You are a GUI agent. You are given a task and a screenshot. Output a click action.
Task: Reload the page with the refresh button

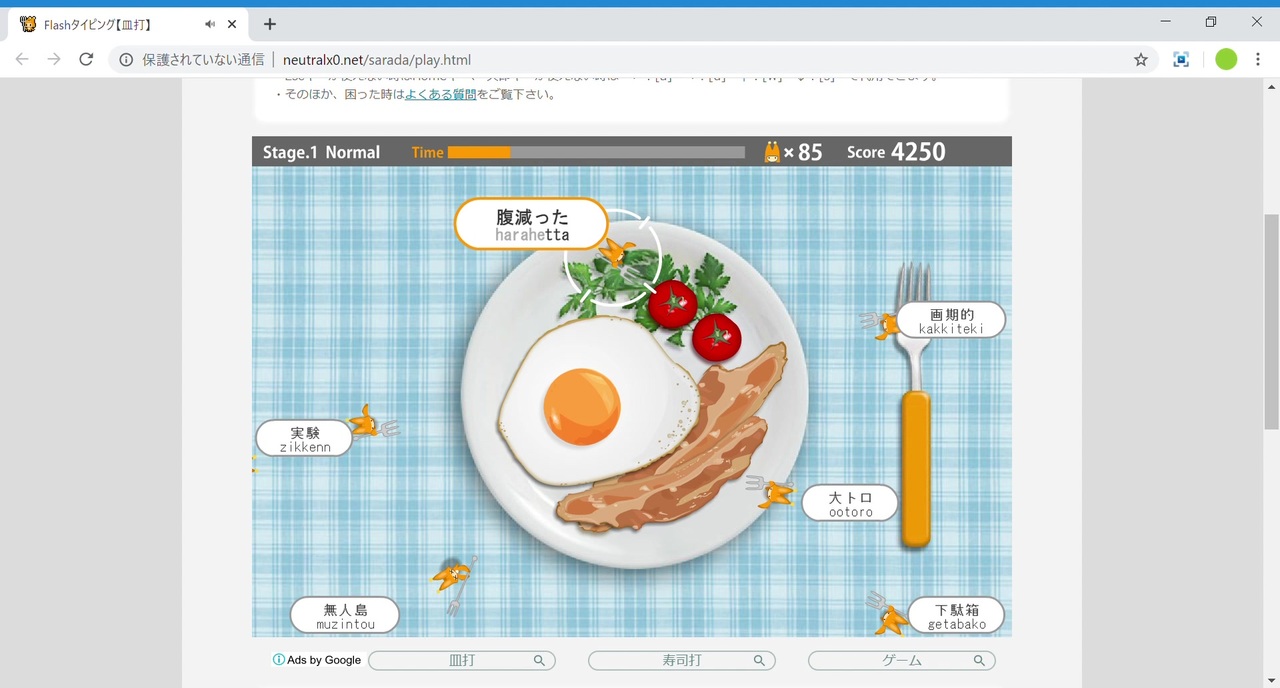click(x=86, y=59)
